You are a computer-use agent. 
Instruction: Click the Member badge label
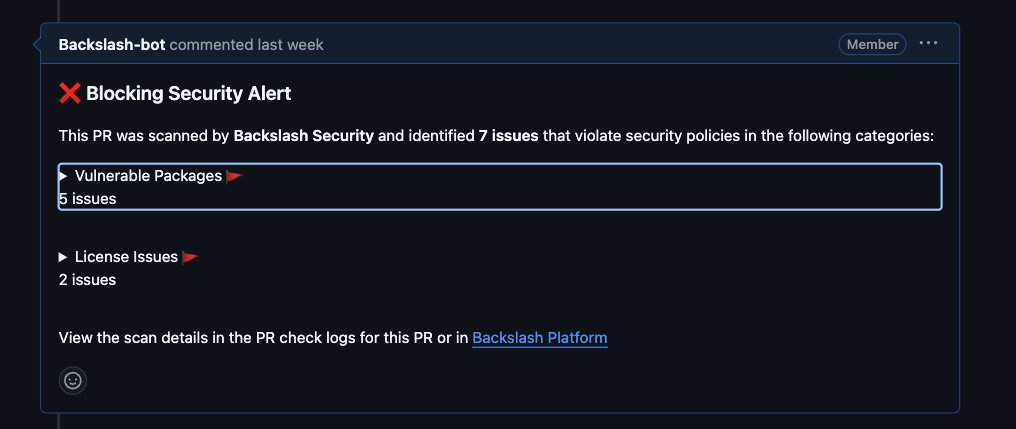click(x=872, y=44)
